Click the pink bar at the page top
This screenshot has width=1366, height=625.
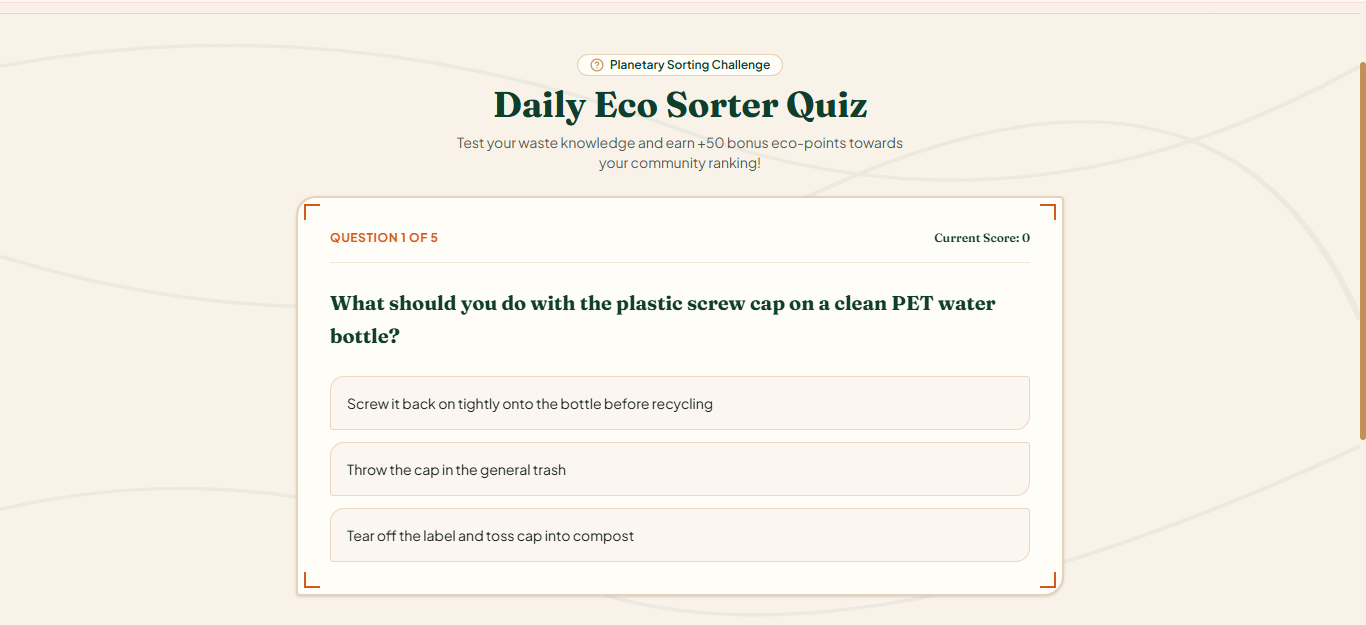coord(683,6)
